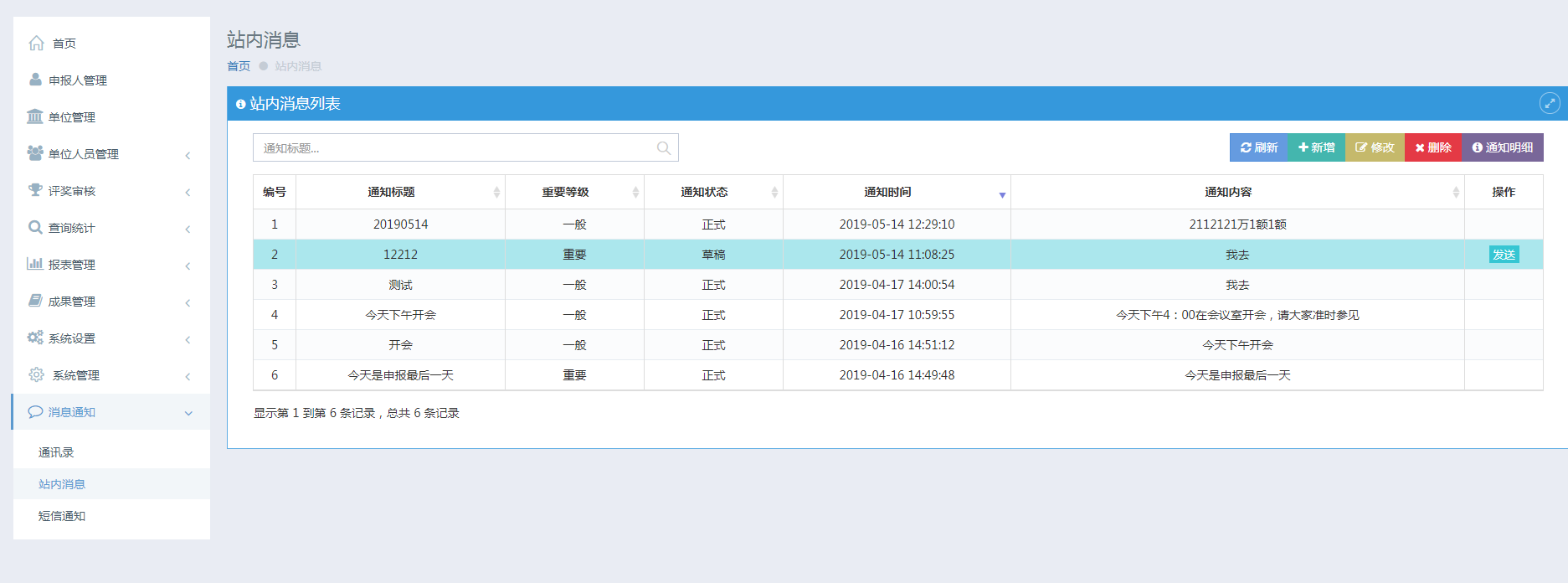Click the content cell 今天下午开会

click(1237, 345)
